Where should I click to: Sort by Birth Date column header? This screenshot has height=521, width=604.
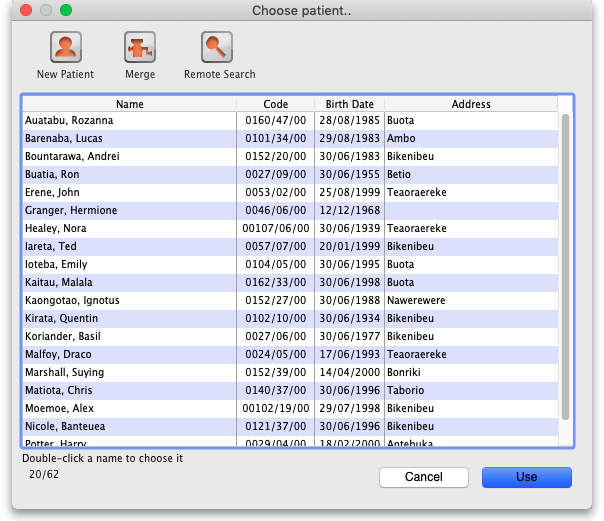coord(349,104)
